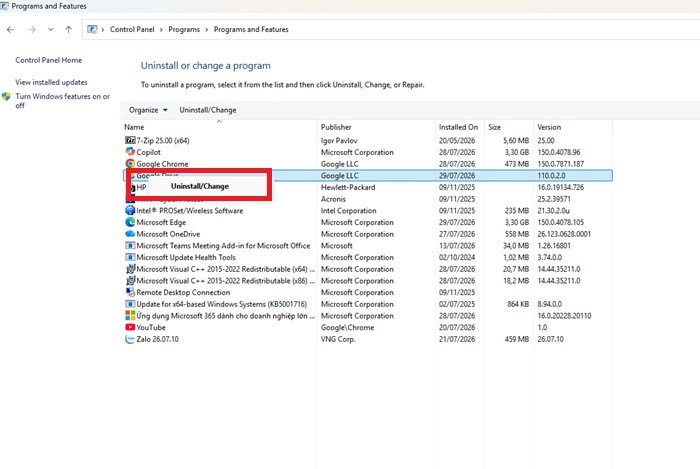Viewport: 700px width, 469px height.
Task: Select the Microsoft OneDrive entry
Action: click(168, 234)
